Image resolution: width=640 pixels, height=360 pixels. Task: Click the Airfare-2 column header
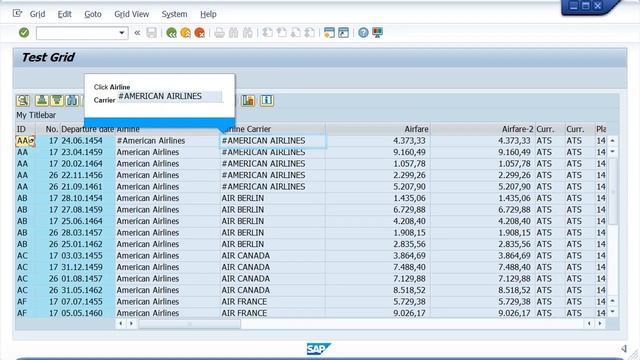pos(482,129)
